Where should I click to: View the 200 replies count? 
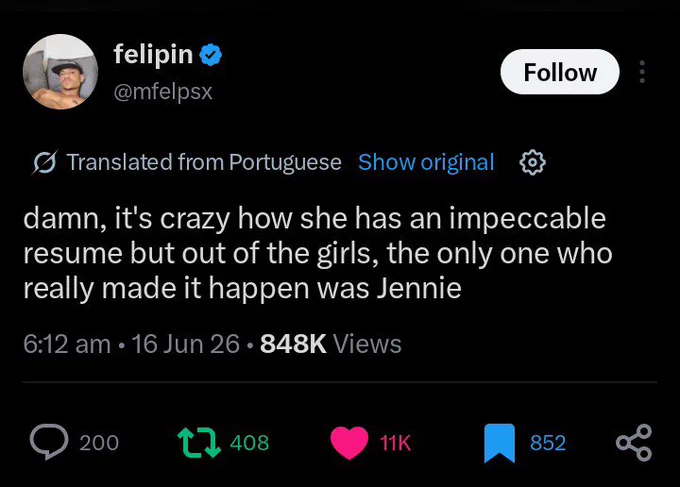click(99, 443)
